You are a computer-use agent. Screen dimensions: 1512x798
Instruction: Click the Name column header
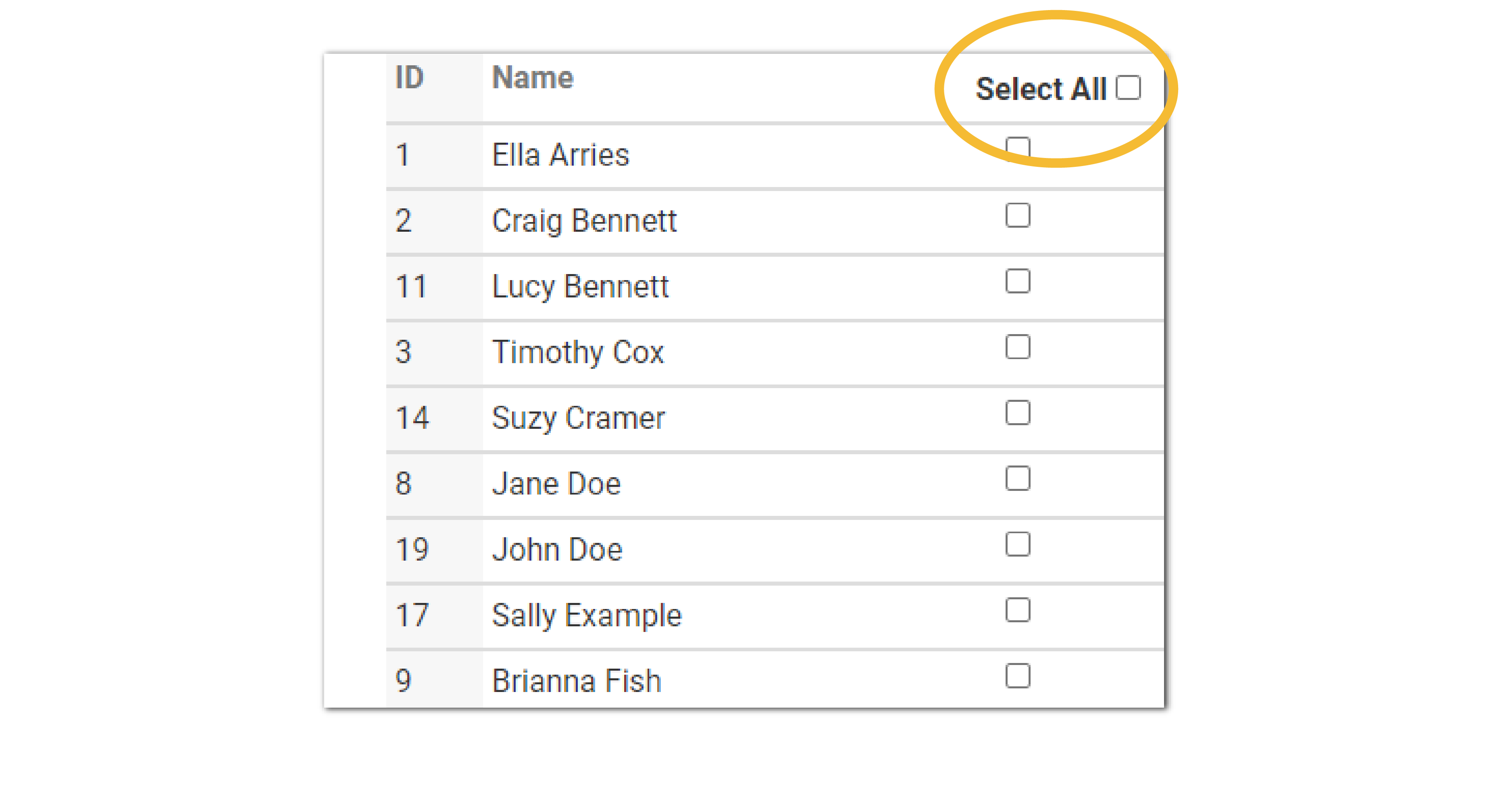click(532, 77)
